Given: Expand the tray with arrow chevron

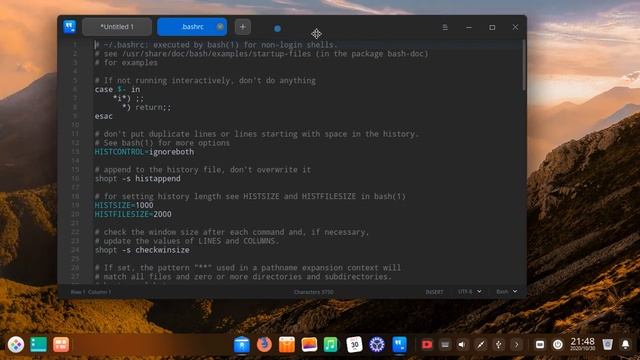Looking at the screenshot, I should click(517, 344).
